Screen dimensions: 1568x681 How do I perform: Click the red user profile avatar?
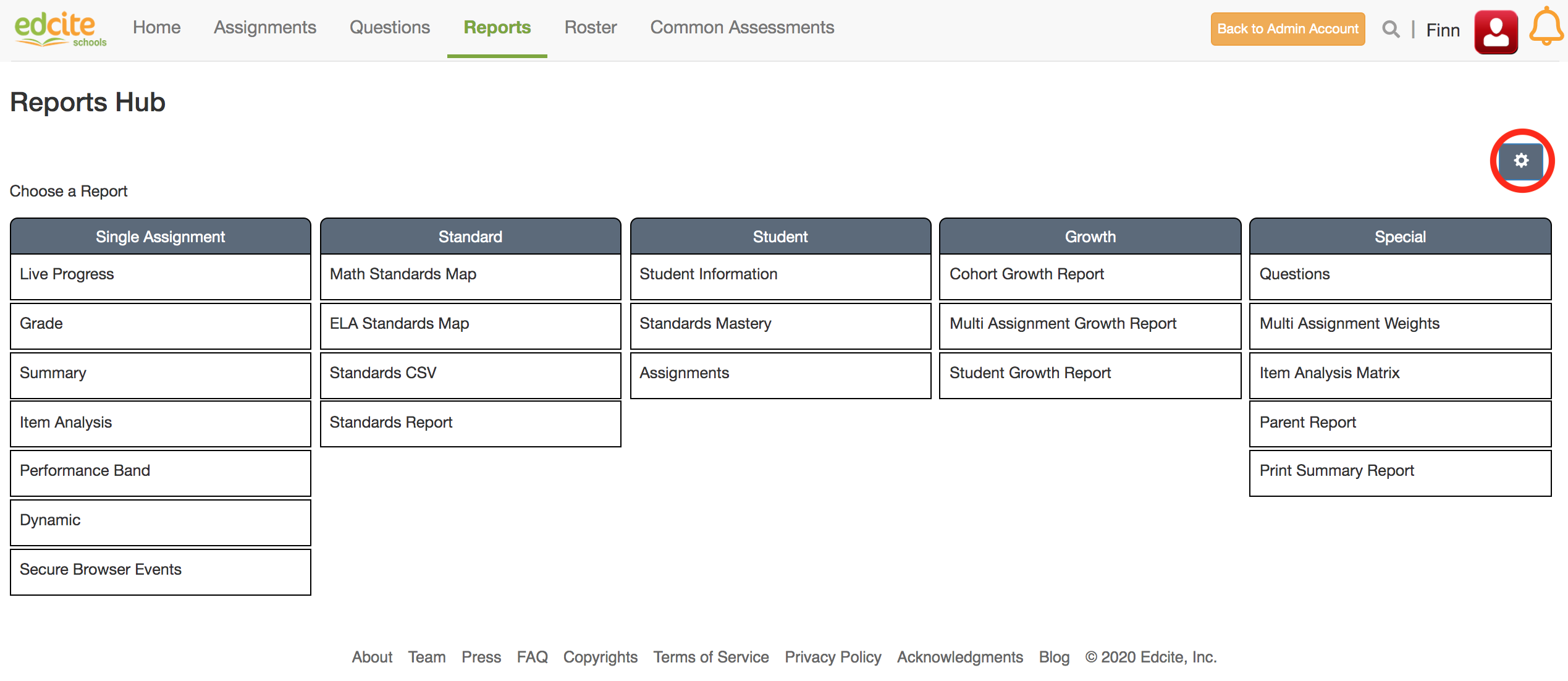[x=1495, y=31]
